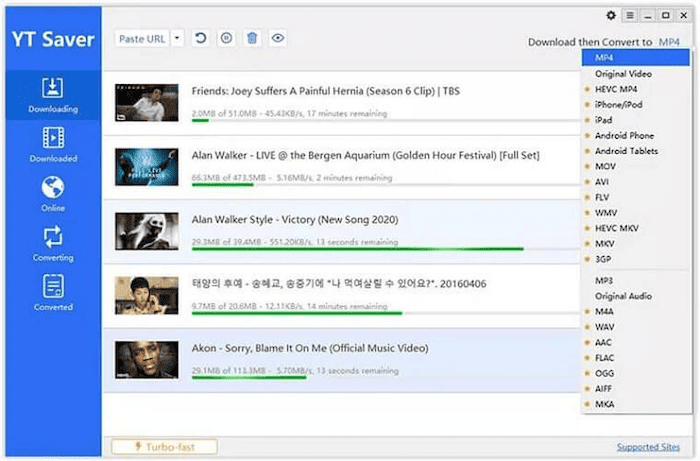Click the YT Saver logo text
The height and width of the screenshot is (461, 700).
click(53, 39)
